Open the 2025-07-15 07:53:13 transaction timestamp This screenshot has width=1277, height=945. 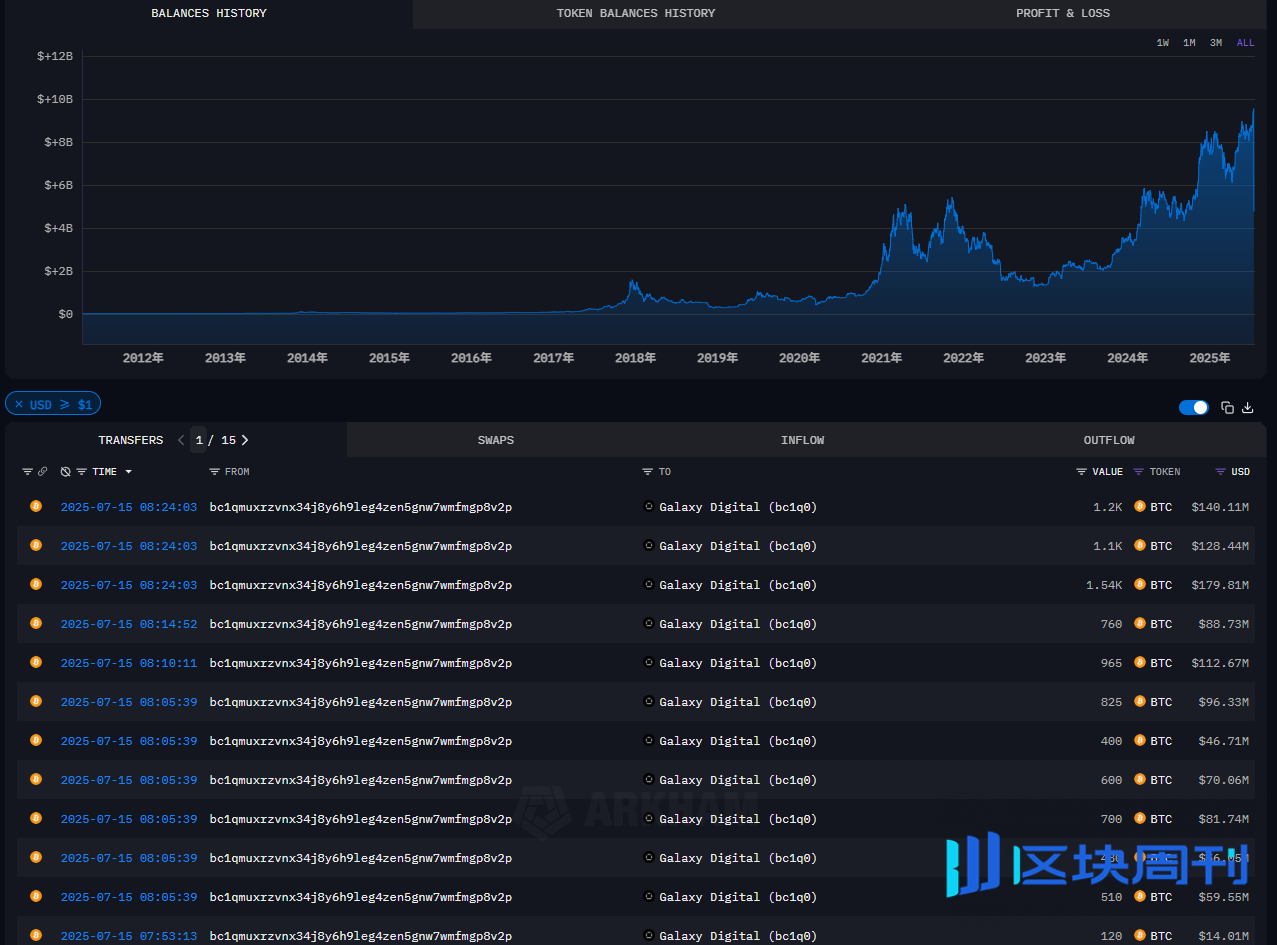click(x=129, y=936)
